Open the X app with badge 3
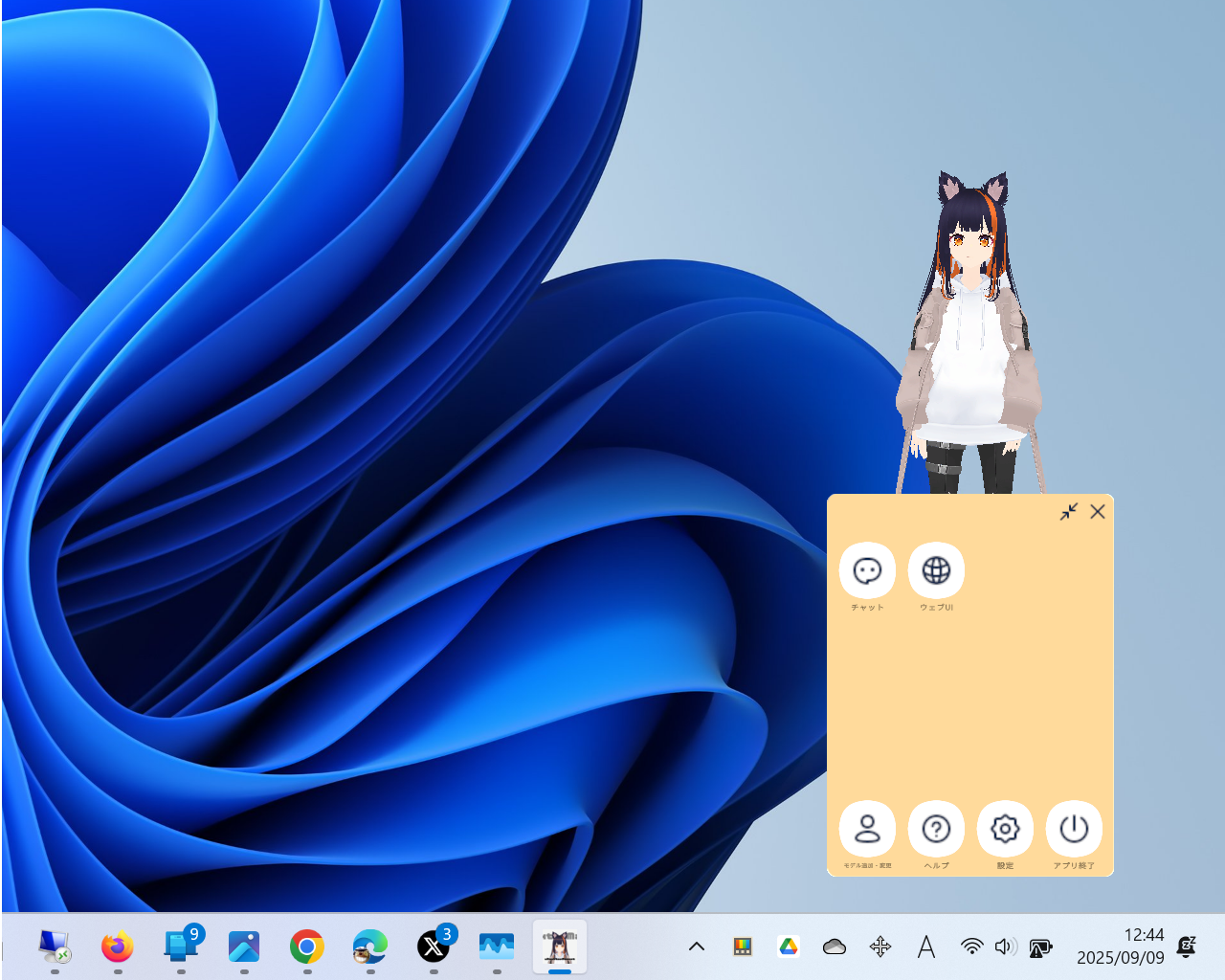Viewport: 1225px width, 980px height. click(x=434, y=947)
